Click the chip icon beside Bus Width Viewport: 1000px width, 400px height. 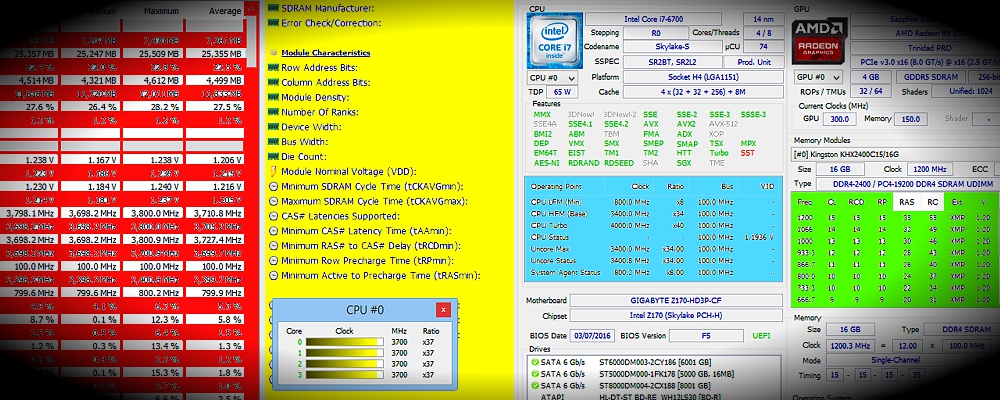click(274, 142)
